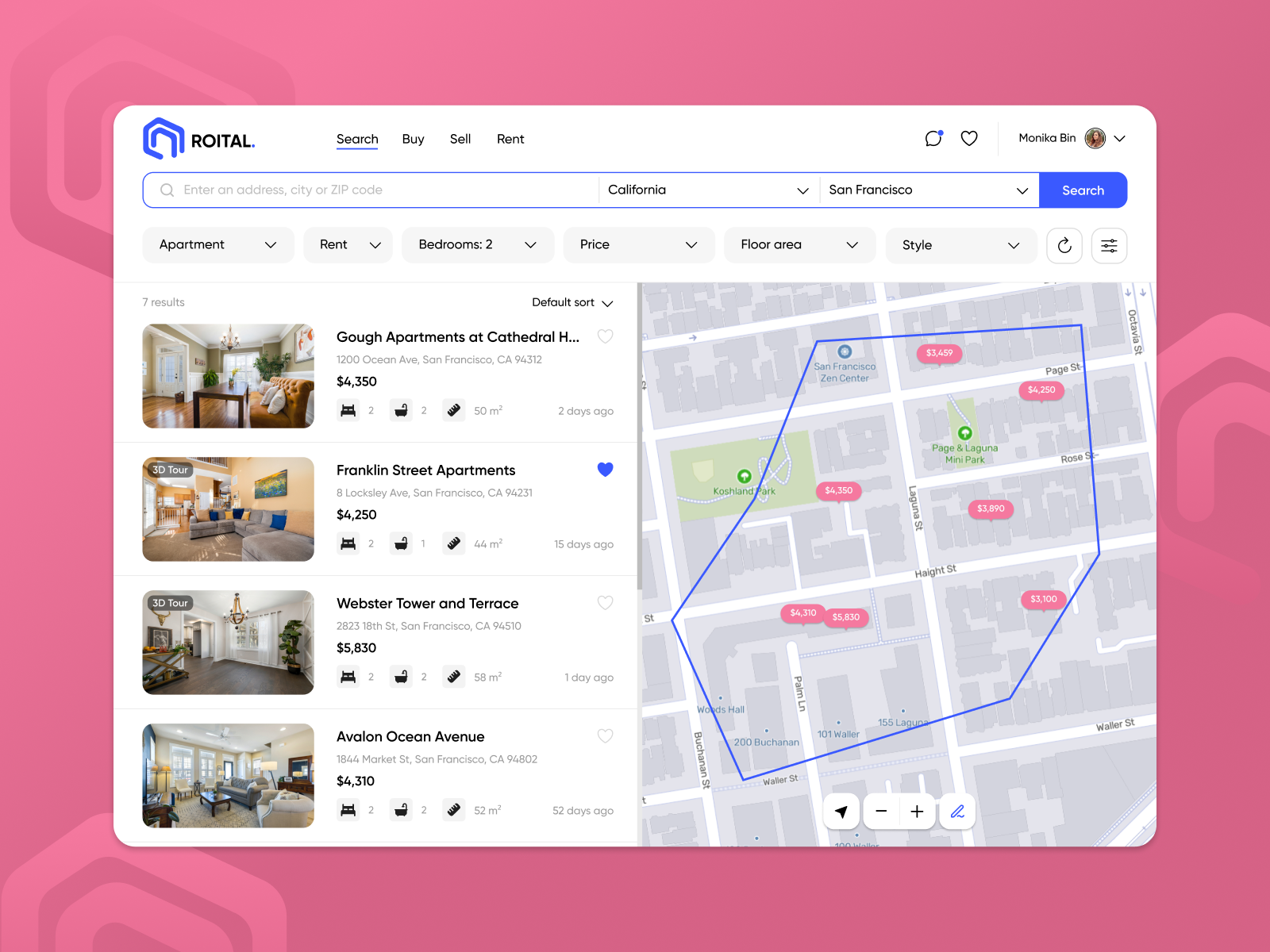
Task: Select the map draw area pen tool
Action: click(957, 812)
